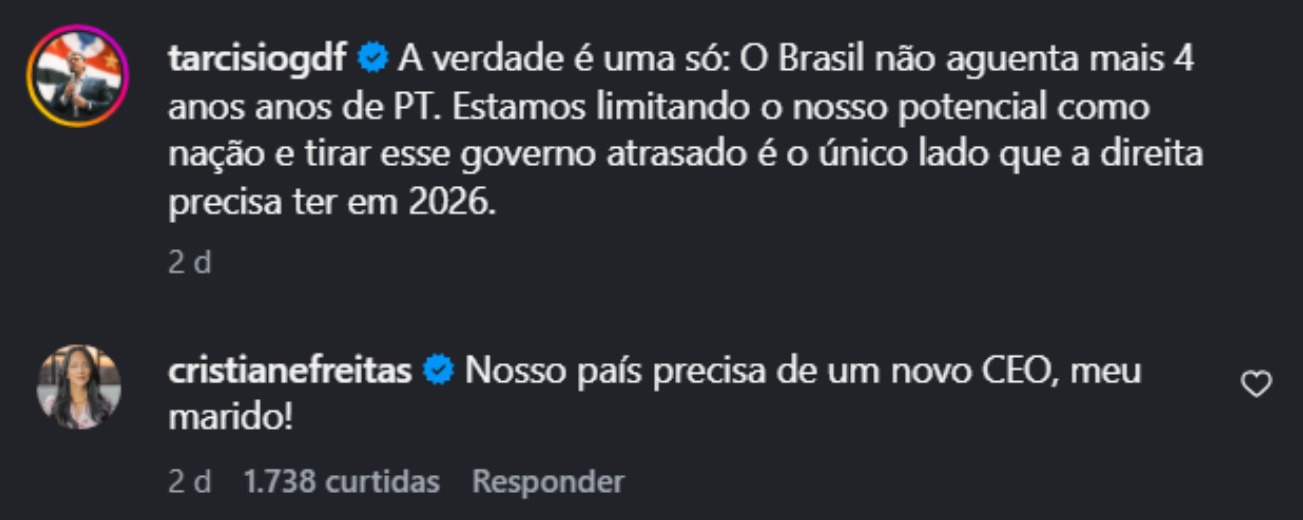Click the 2 d timestamp beside curtidas
This screenshot has width=1303, height=520.
click(x=189, y=482)
